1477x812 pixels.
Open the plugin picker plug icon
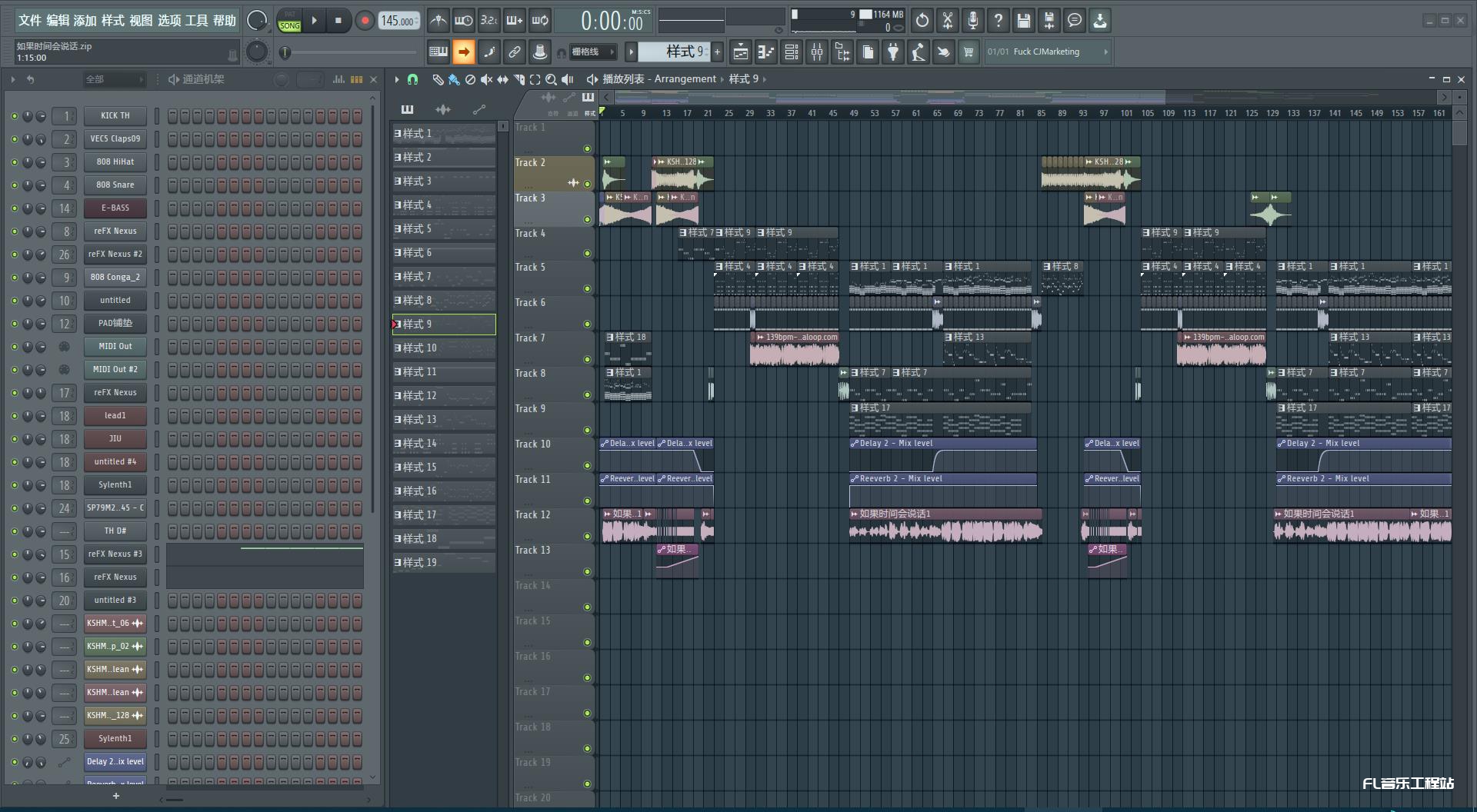click(892, 52)
